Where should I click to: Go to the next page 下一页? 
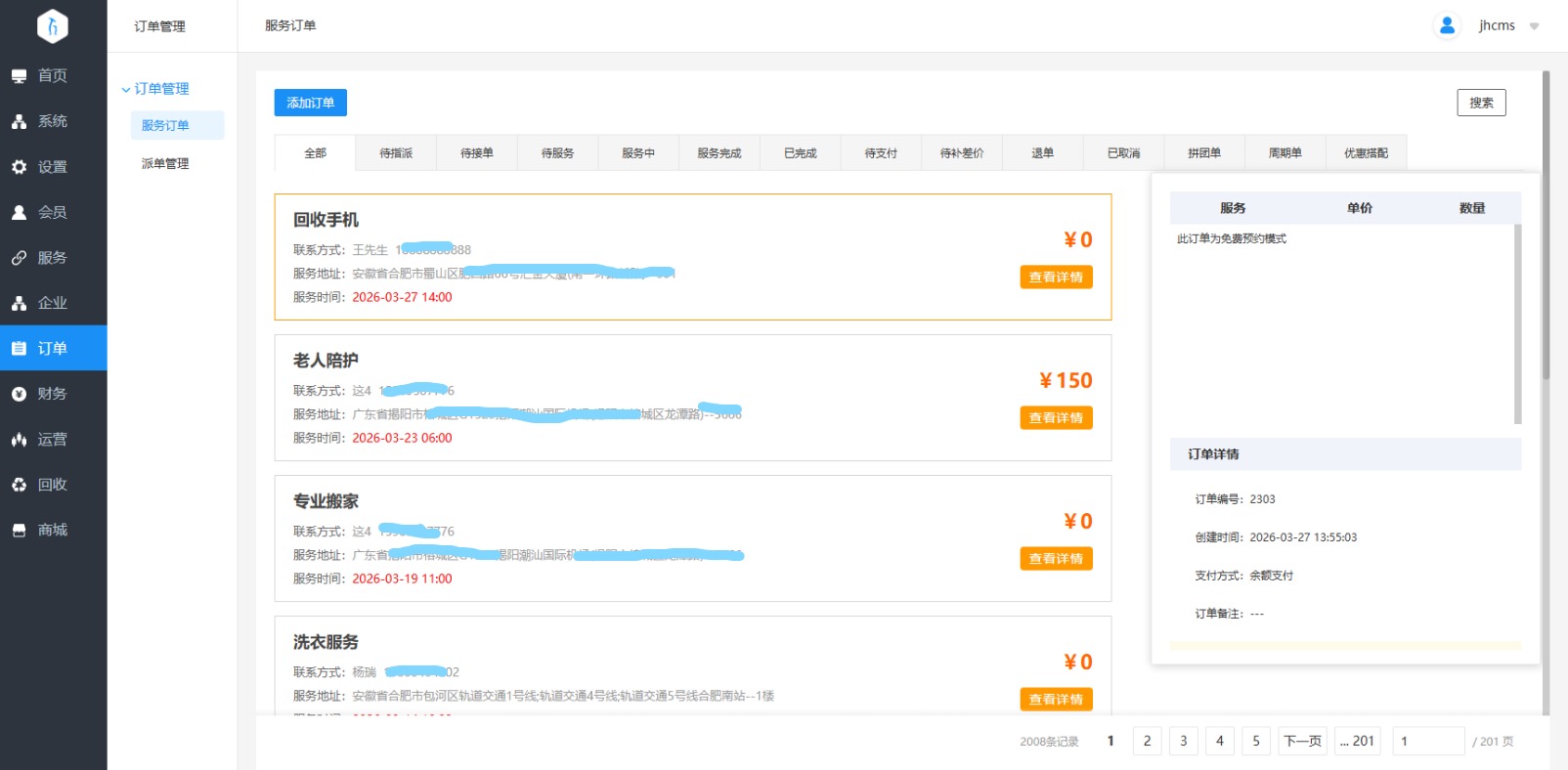[x=1302, y=741]
